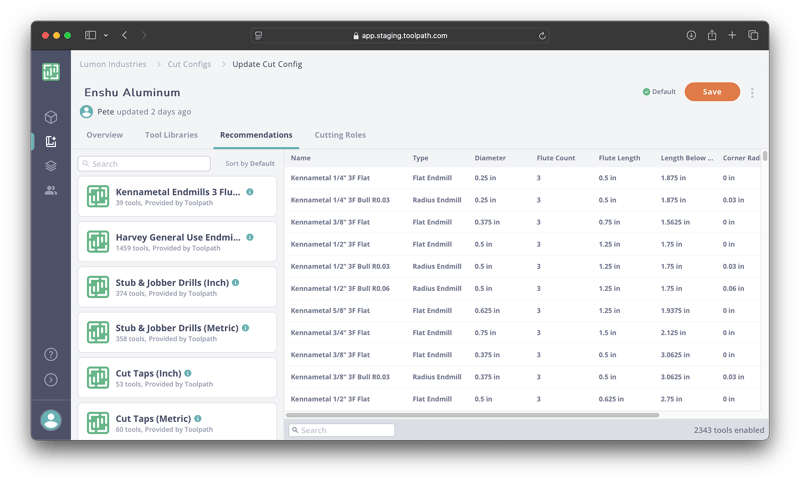Click the Safari address bar
The width and height of the screenshot is (800, 481).
[x=400, y=36]
